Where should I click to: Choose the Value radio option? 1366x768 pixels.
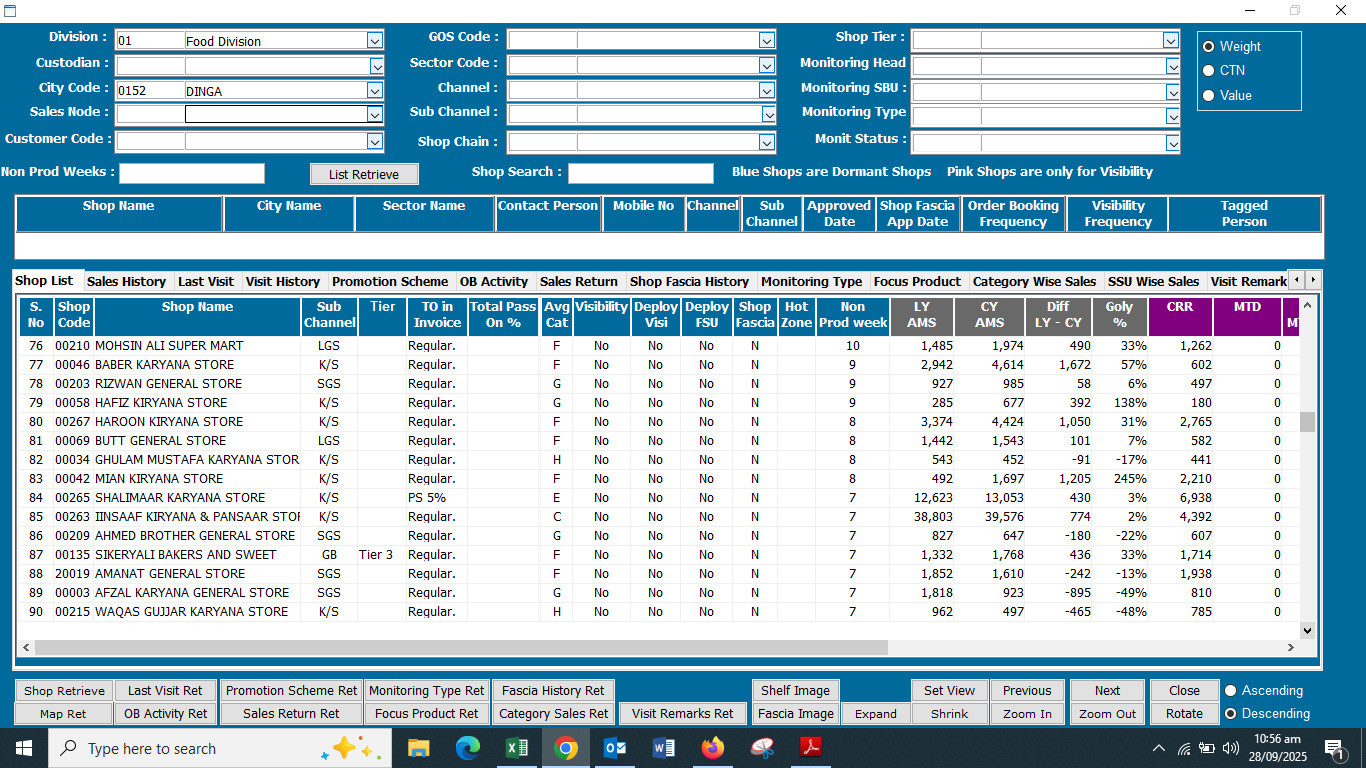[1209, 96]
